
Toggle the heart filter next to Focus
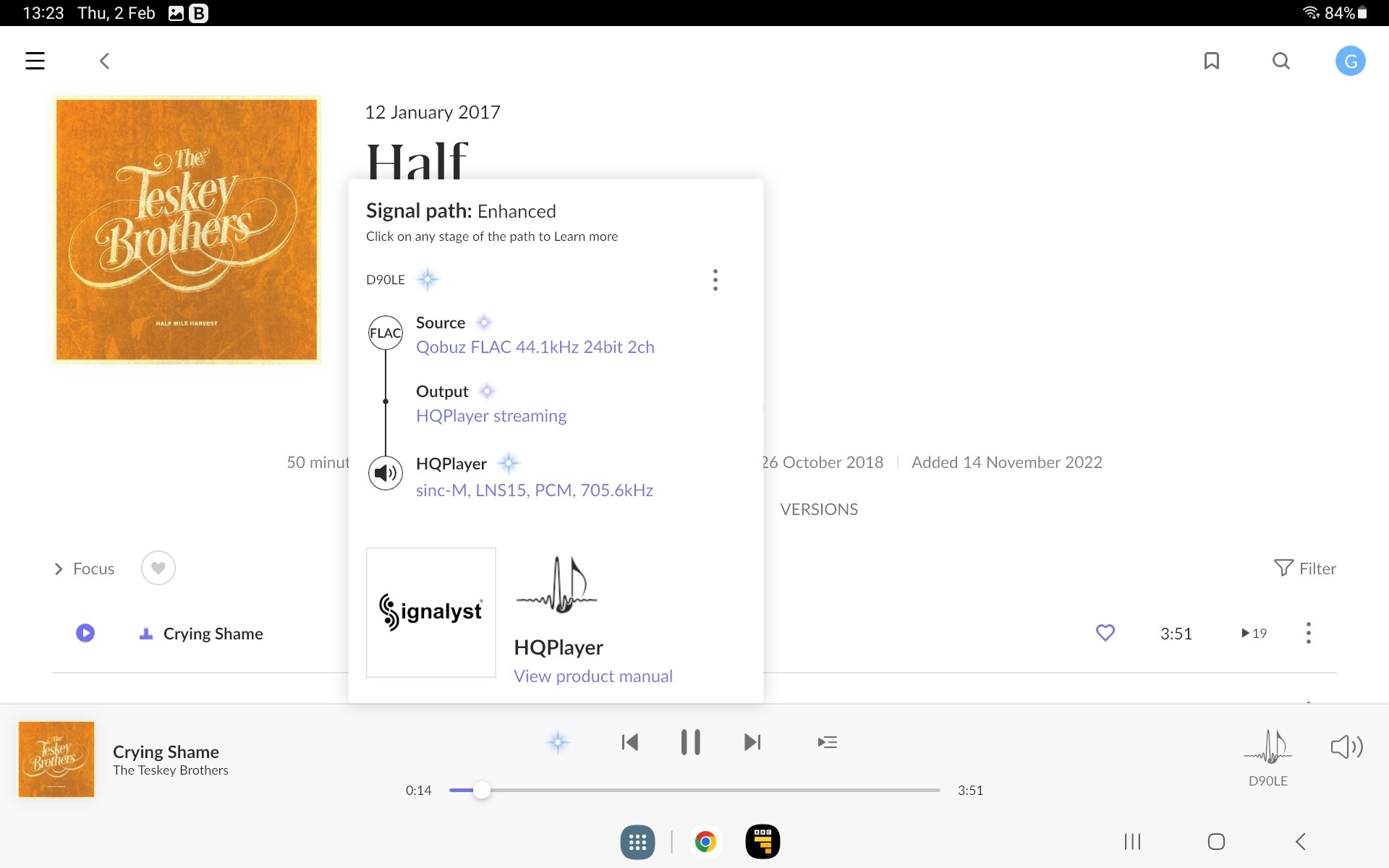pos(158,568)
